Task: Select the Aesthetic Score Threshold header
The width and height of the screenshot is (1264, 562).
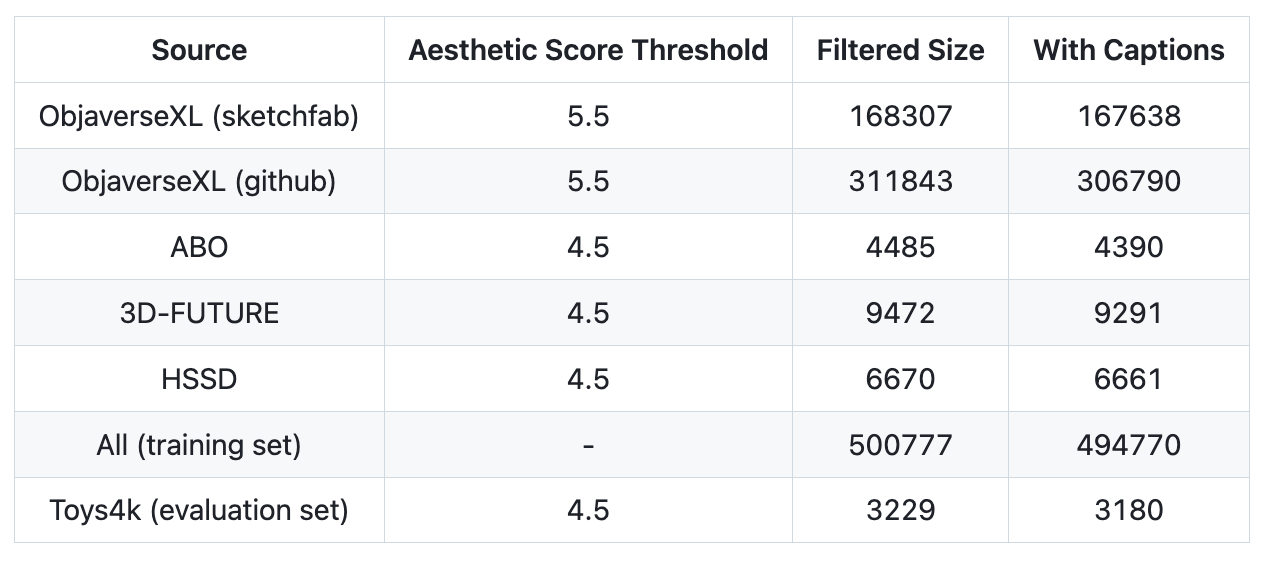Action: click(588, 50)
